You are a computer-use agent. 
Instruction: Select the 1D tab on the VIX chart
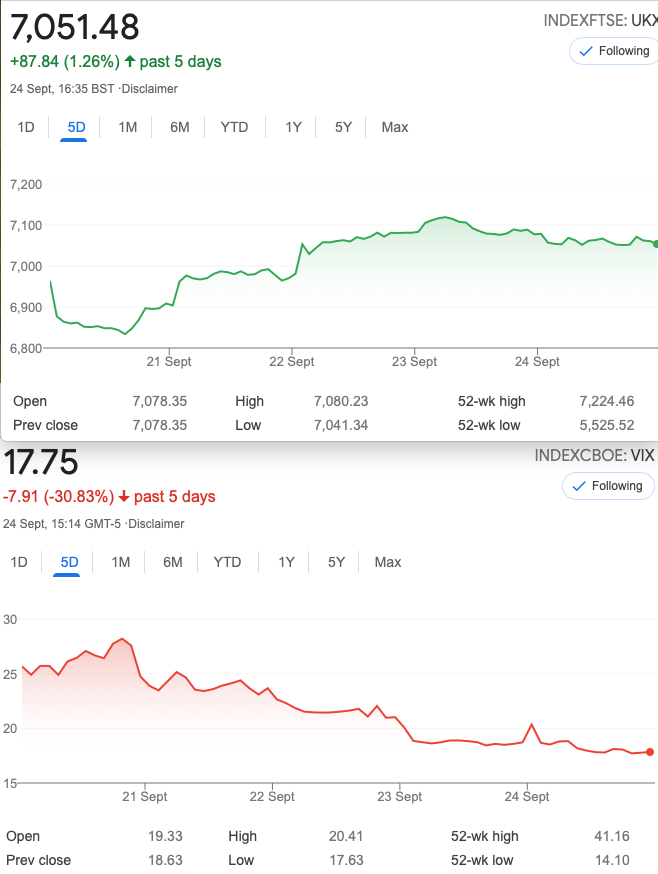click(x=18, y=562)
